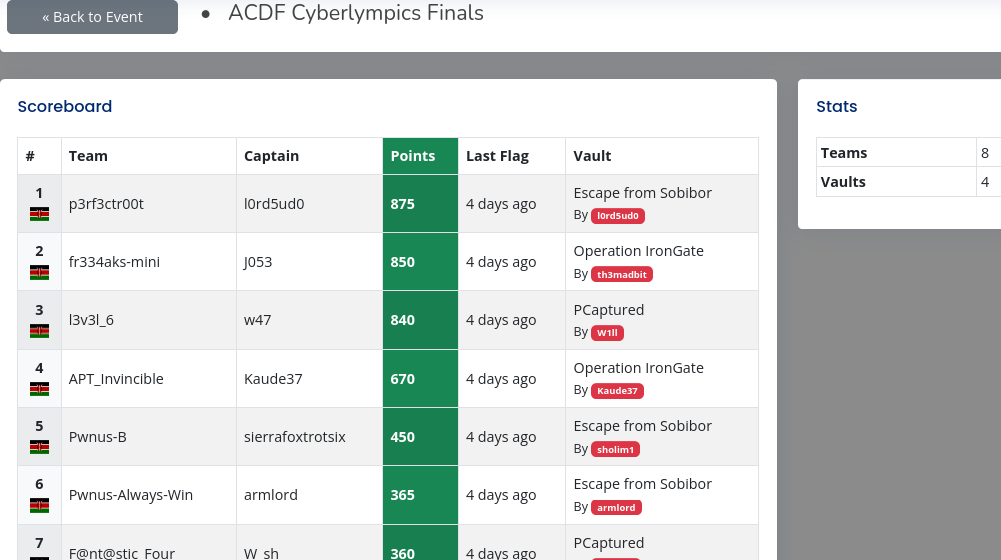Viewport: 1001px width, 560px height.
Task: Select the w1ll red badge
Action: tap(607, 333)
